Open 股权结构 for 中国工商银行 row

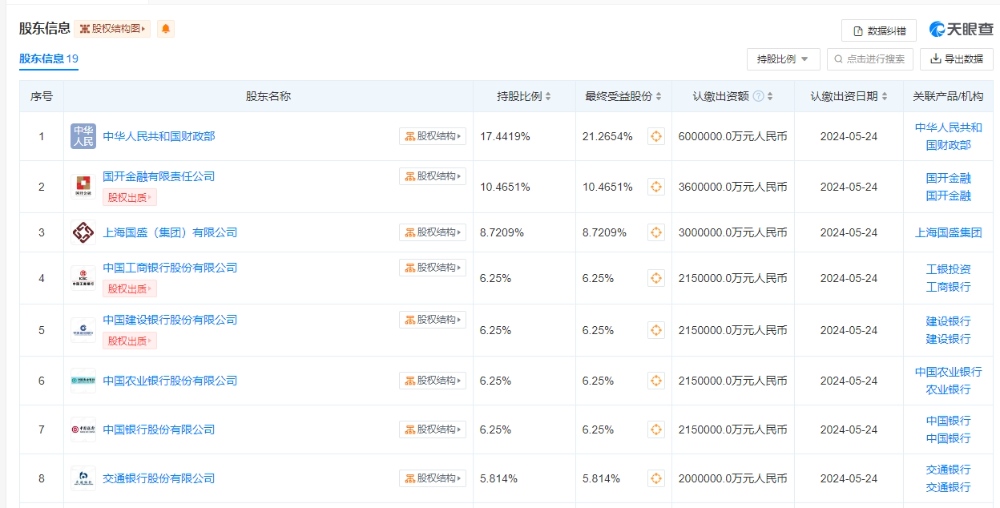(432, 268)
